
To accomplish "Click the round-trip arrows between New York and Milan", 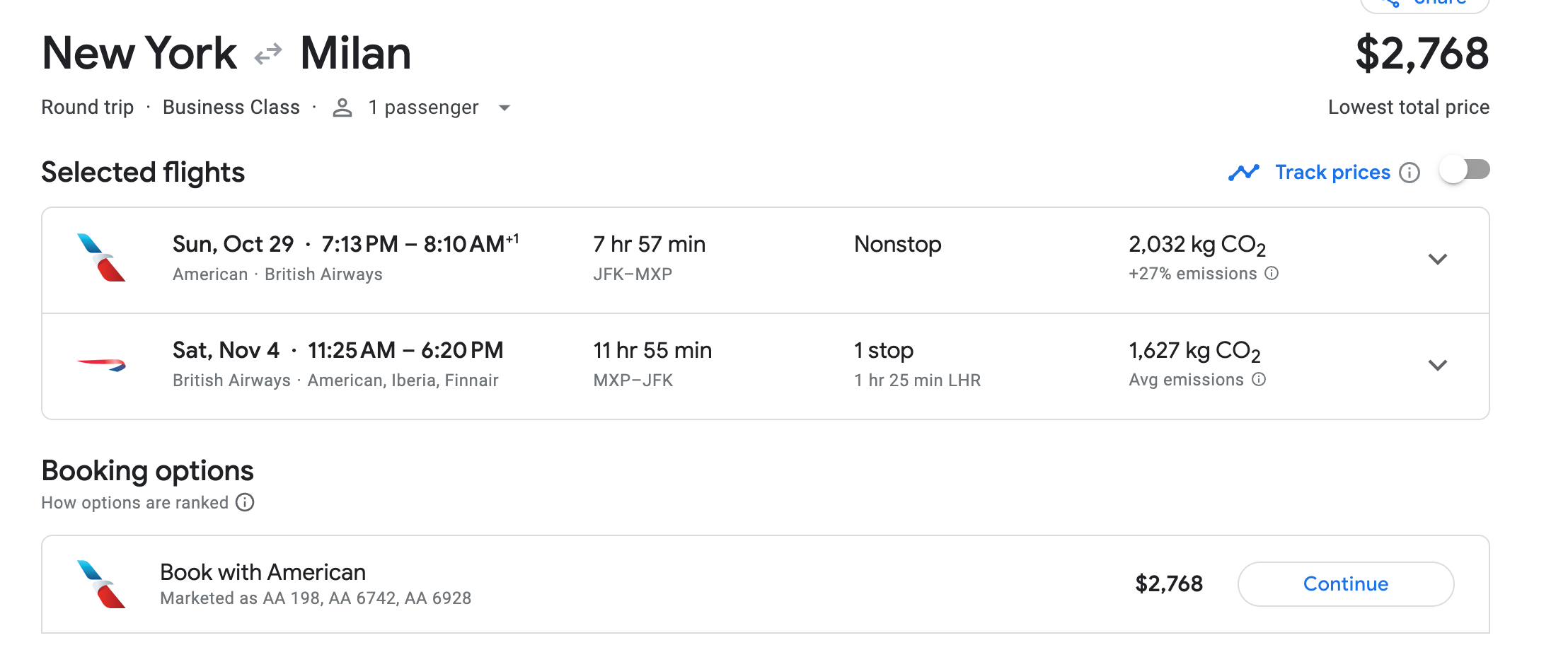I will tap(268, 54).
